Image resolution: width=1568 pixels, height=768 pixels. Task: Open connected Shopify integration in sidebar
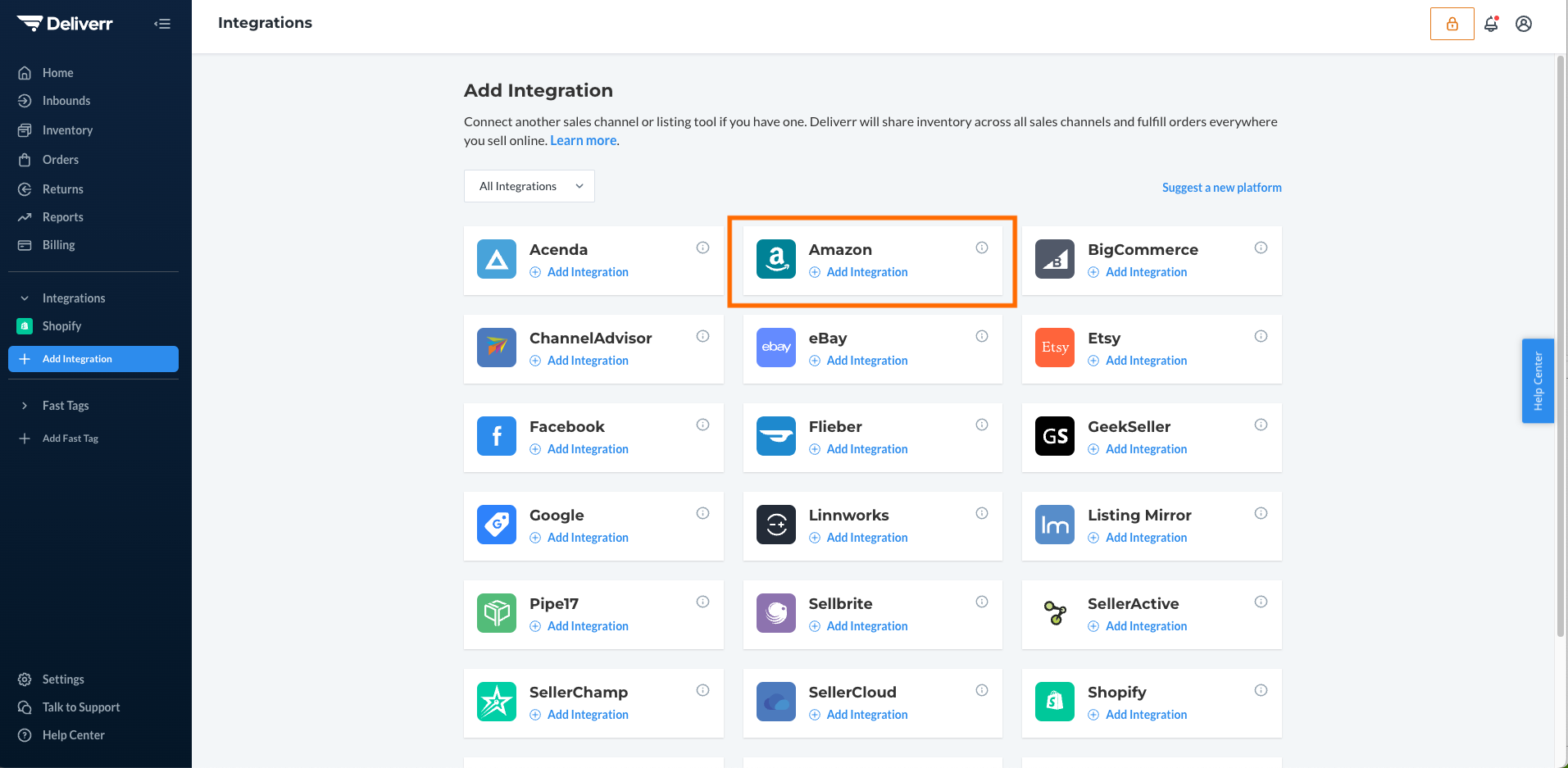pyautogui.click(x=61, y=326)
